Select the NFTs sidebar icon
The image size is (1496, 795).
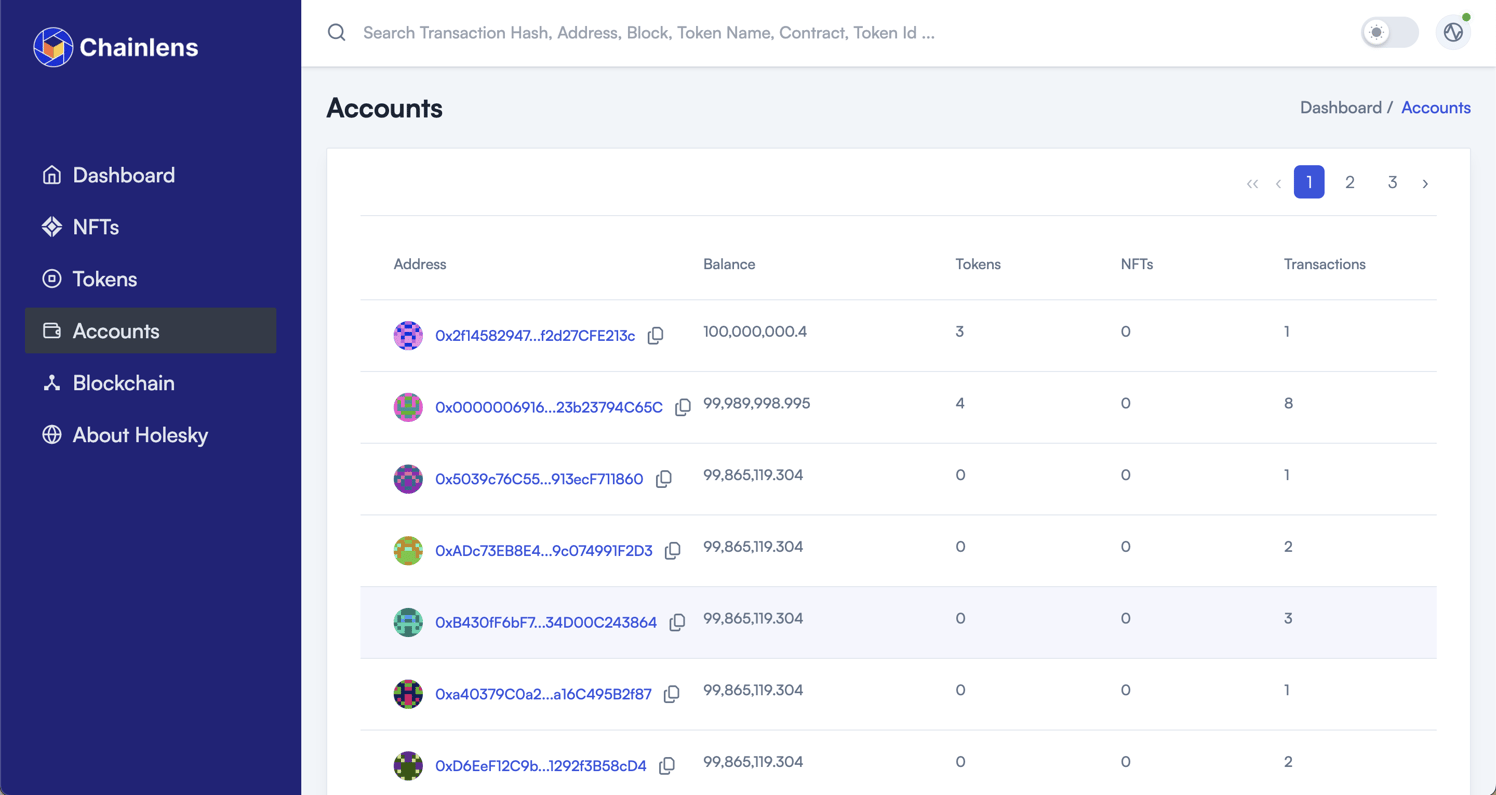pyautogui.click(x=52, y=227)
